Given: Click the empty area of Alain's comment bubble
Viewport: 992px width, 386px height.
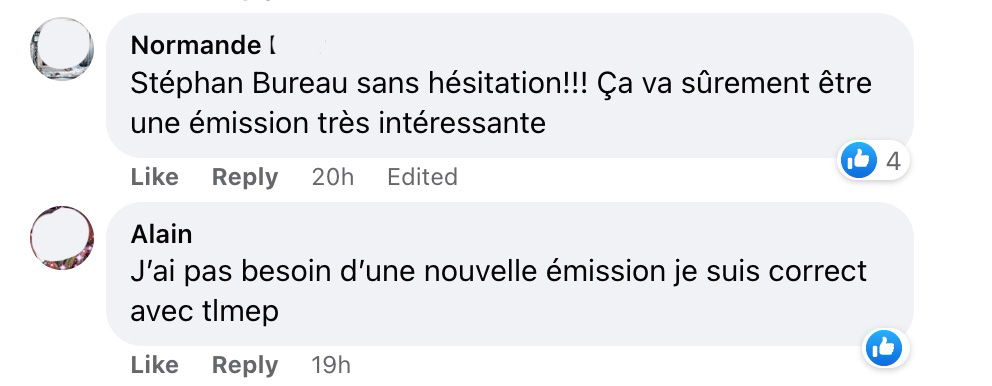Looking at the screenshot, I should pyautogui.click(x=569, y=311).
